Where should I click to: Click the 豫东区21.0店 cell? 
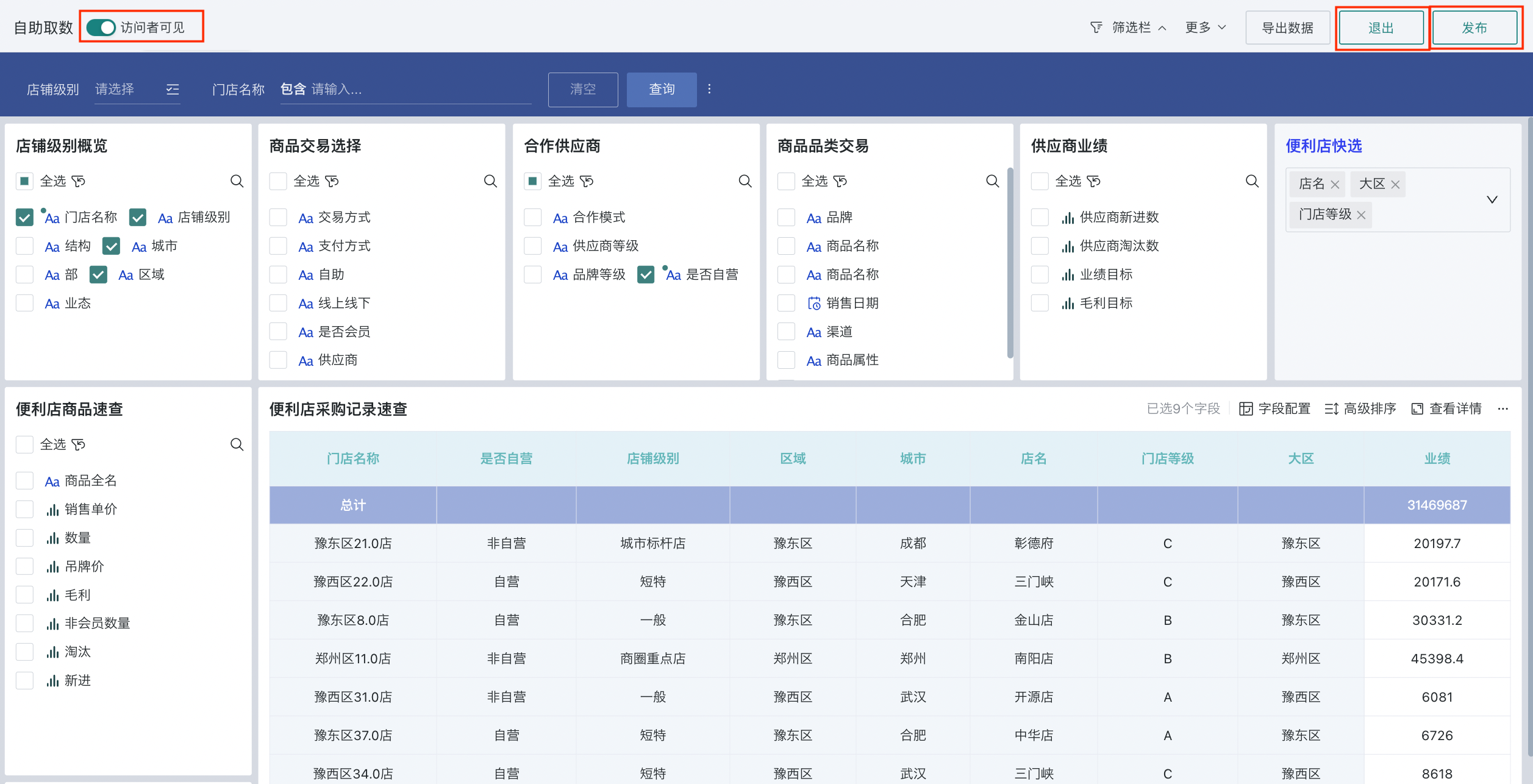353,543
